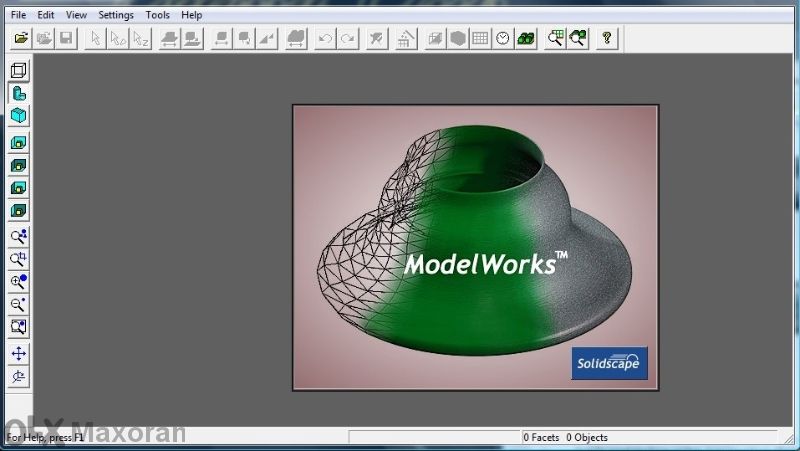The height and width of the screenshot is (451, 800).
Task: Click the '0 Objects' status bar text
Action: pos(587,437)
